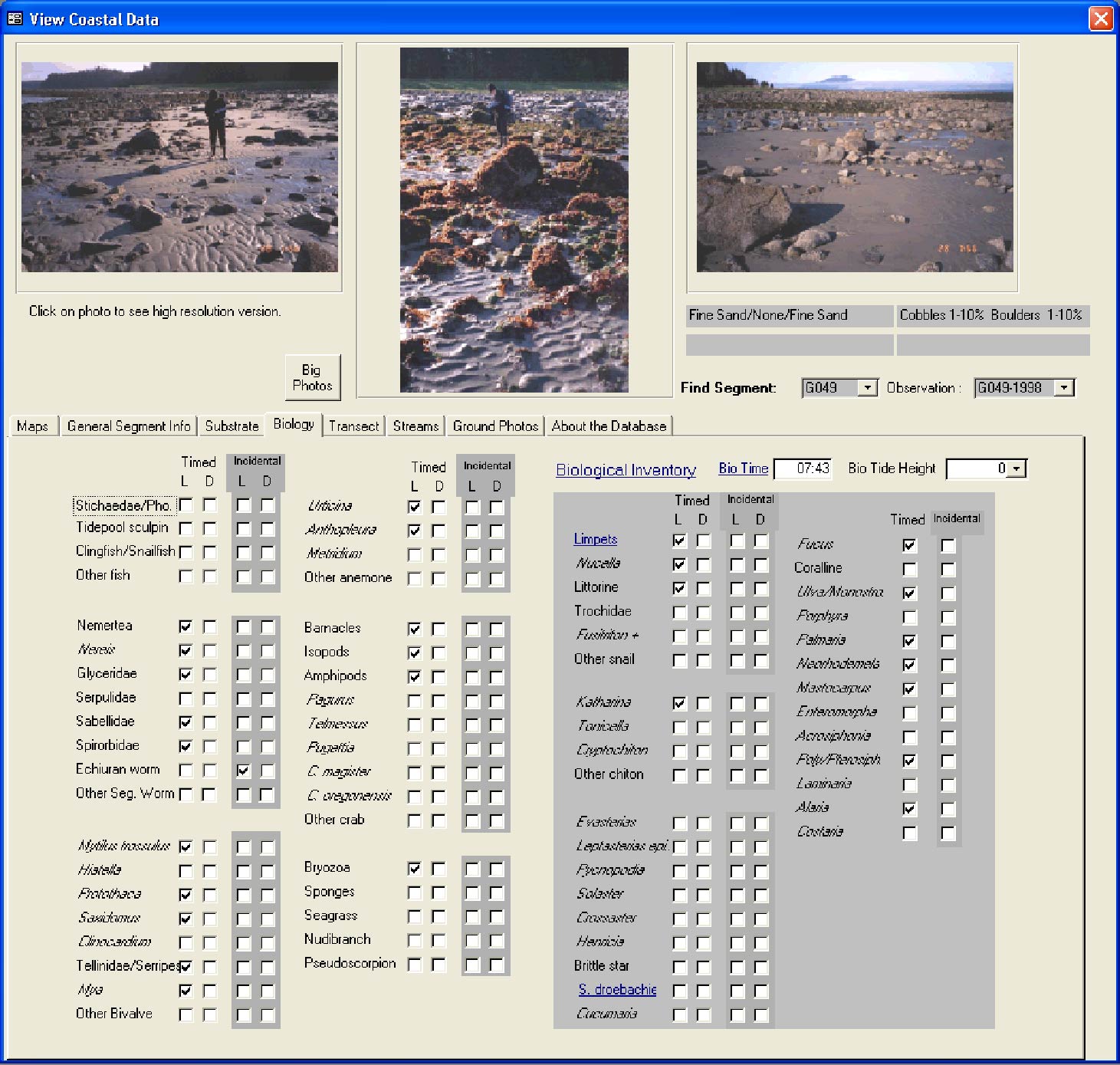Expand the Observation G049-1998 dropdown
Screen dimensions: 1120x1065
pos(1063,388)
